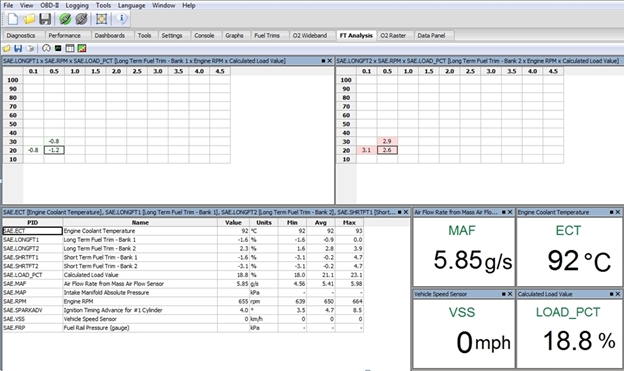Close the Engine Coolant Temperature gauge
Screen dimensions: 625x371
pos(618,212)
